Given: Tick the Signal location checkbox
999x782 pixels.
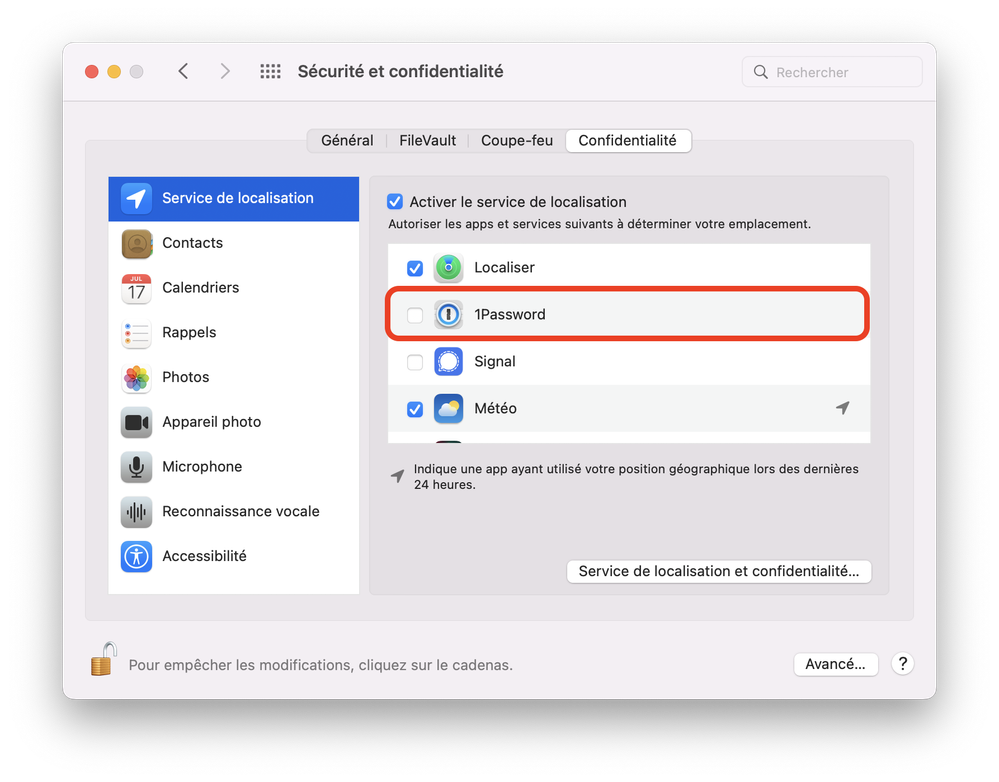Looking at the screenshot, I should click(x=415, y=362).
